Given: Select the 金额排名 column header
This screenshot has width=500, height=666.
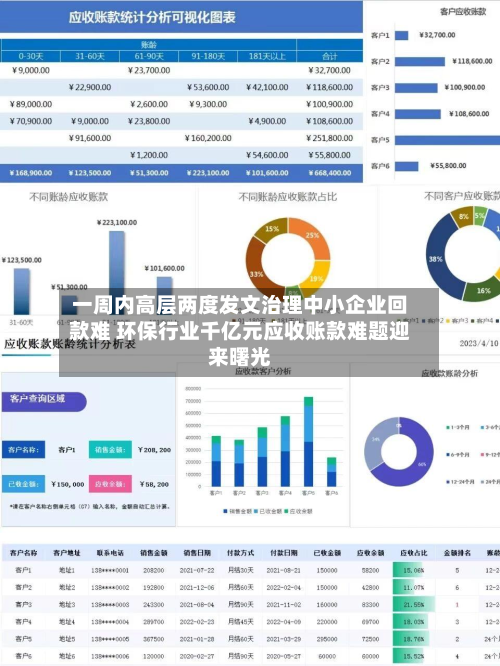Looking at the screenshot, I should point(457,553).
